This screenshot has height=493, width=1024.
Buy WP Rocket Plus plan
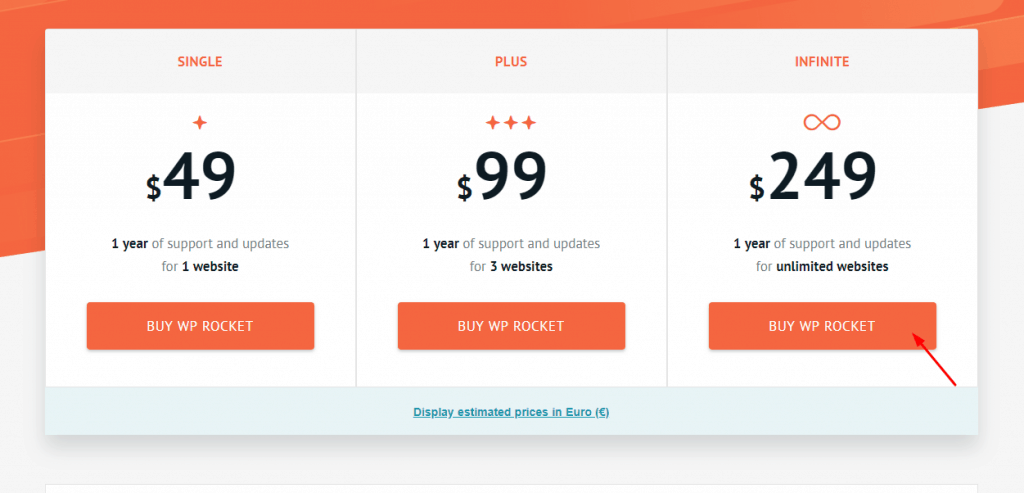(511, 326)
